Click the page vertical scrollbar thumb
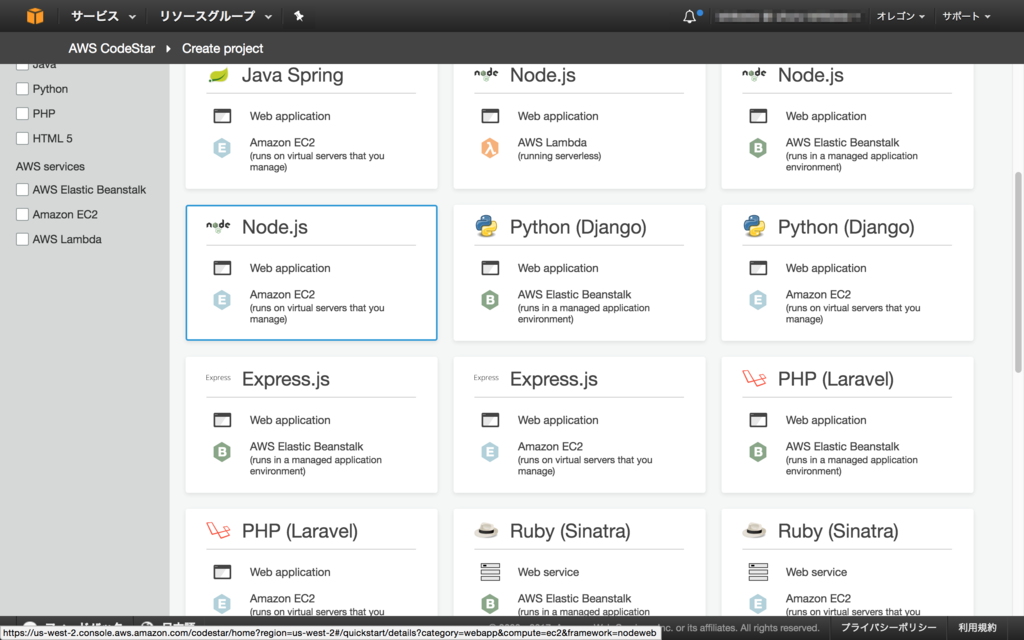This screenshot has height=640, width=1024. pyautogui.click(x=1017, y=272)
